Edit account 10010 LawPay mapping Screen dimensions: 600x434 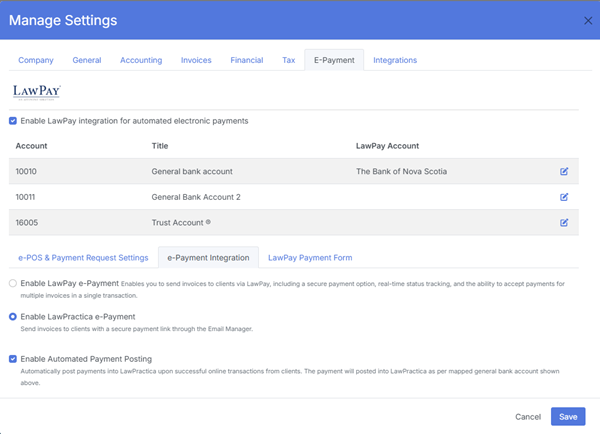pyautogui.click(x=564, y=171)
